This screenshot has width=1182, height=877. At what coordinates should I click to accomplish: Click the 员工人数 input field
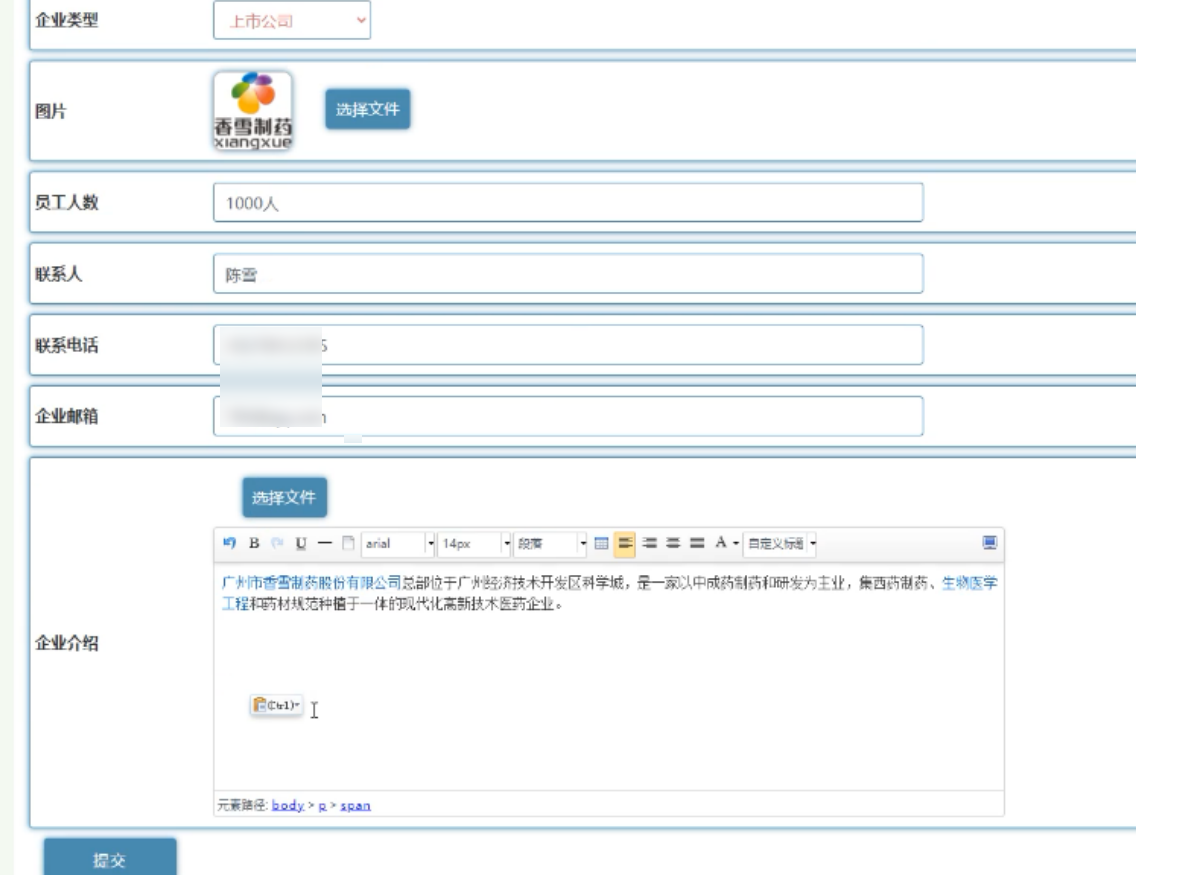tap(568, 202)
